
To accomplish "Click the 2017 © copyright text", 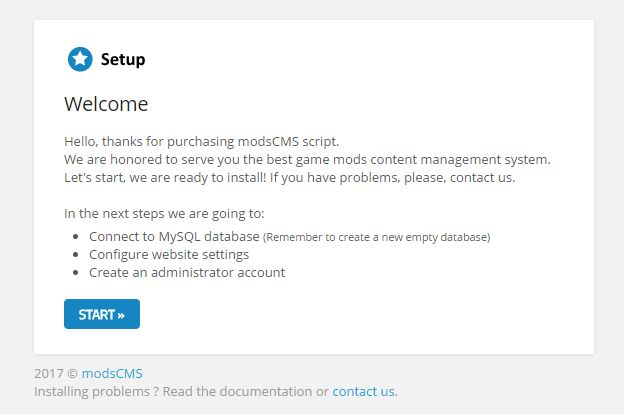I will pyautogui.click(x=55, y=374).
